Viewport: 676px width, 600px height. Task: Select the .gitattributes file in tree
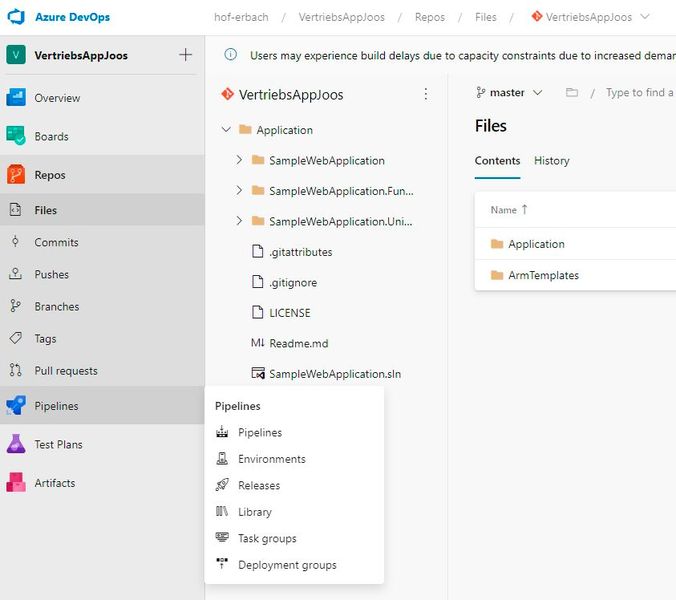tap(300, 252)
